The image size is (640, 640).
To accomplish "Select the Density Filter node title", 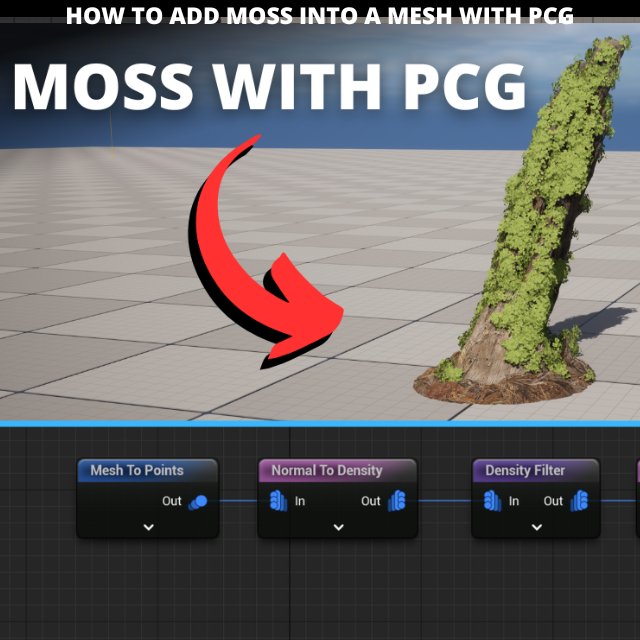I will (x=525, y=470).
